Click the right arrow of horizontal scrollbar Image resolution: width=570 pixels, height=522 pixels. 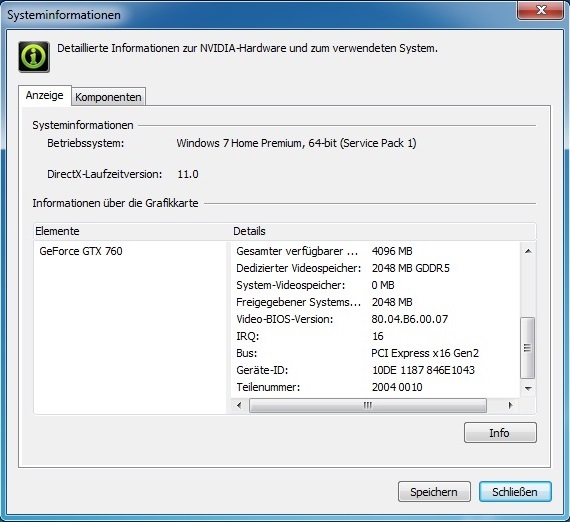pyautogui.click(x=510, y=405)
